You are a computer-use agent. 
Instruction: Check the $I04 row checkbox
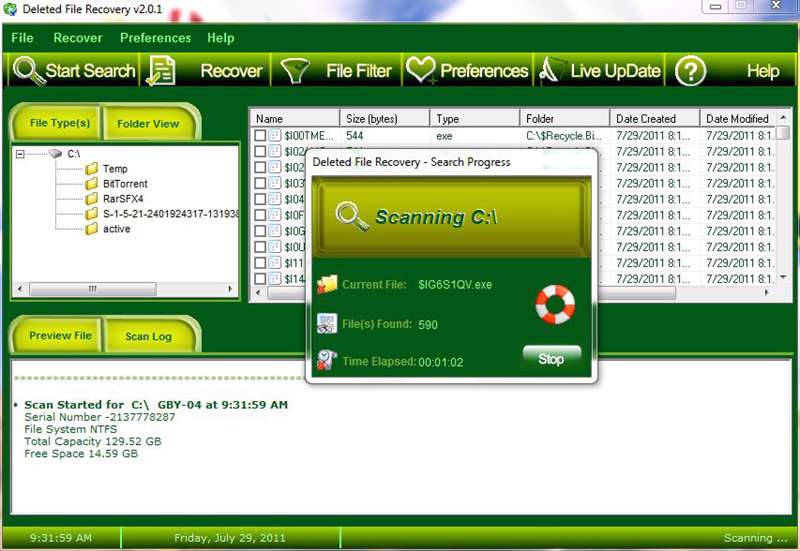click(260, 199)
